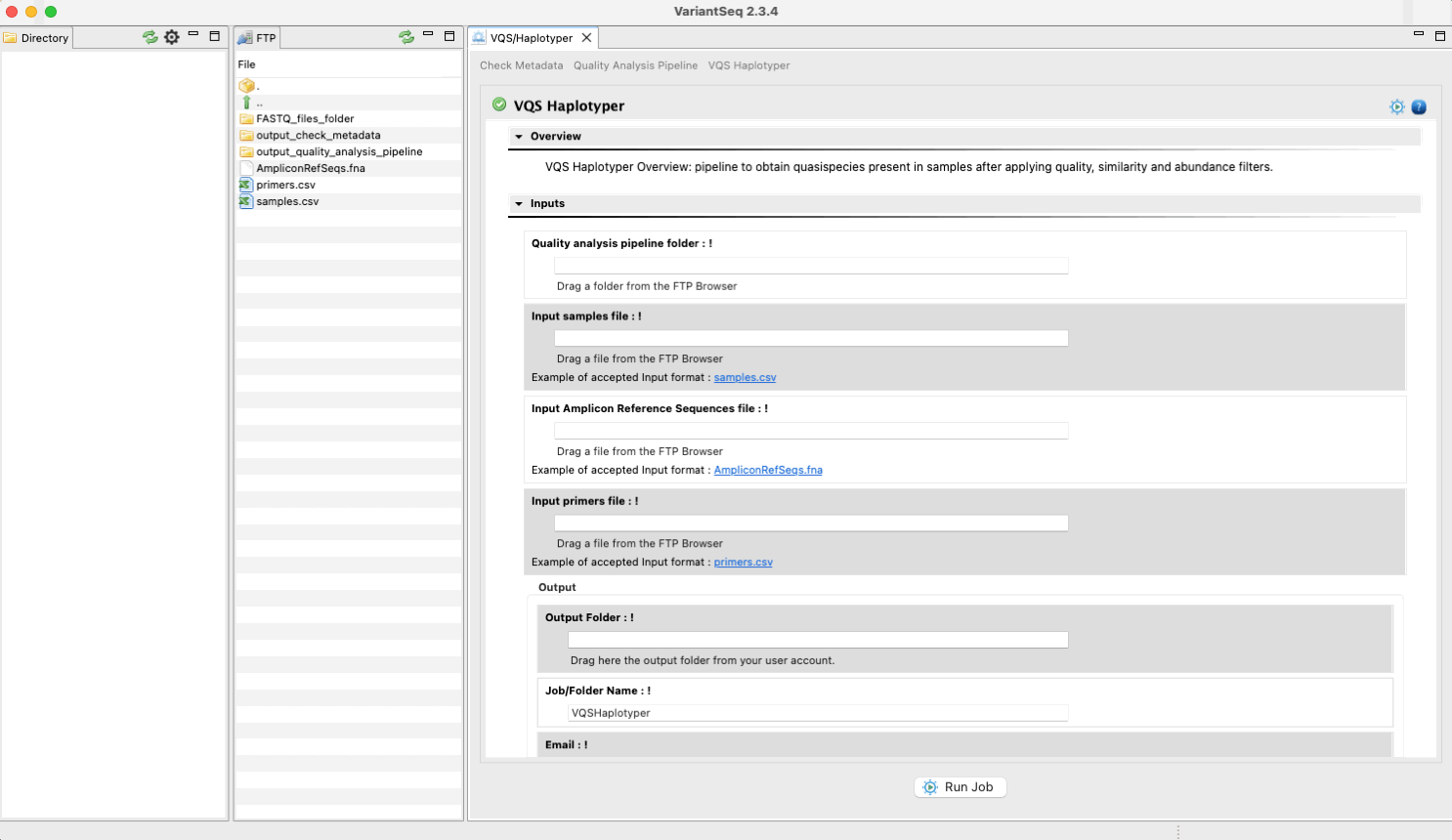Open the primers.csv example link
This screenshot has width=1452, height=840.
(x=744, y=562)
